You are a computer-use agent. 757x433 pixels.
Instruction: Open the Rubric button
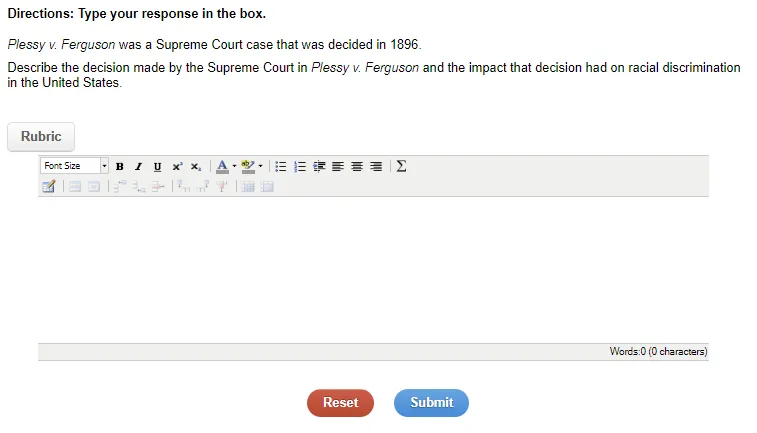41,137
